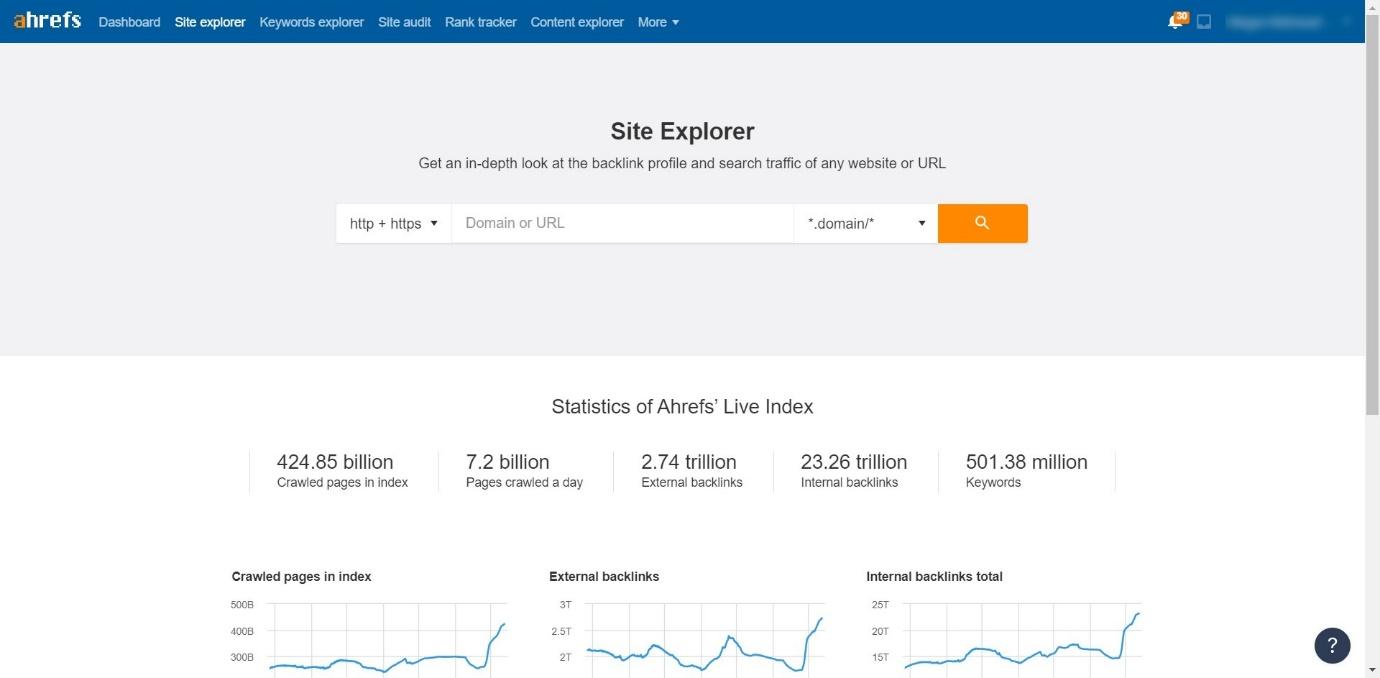1380x678 pixels.
Task: Click the page's vertical scrollbar thumb
Action: click(1372, 215)
